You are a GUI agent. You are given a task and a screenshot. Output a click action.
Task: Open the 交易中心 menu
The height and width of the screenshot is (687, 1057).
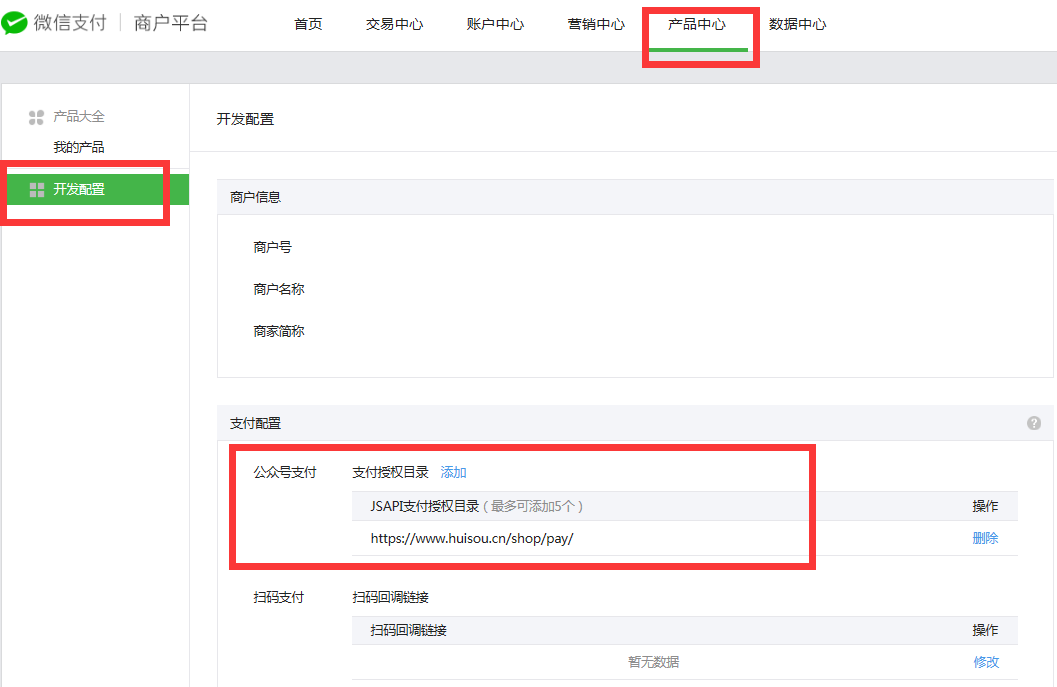[395, 24]
